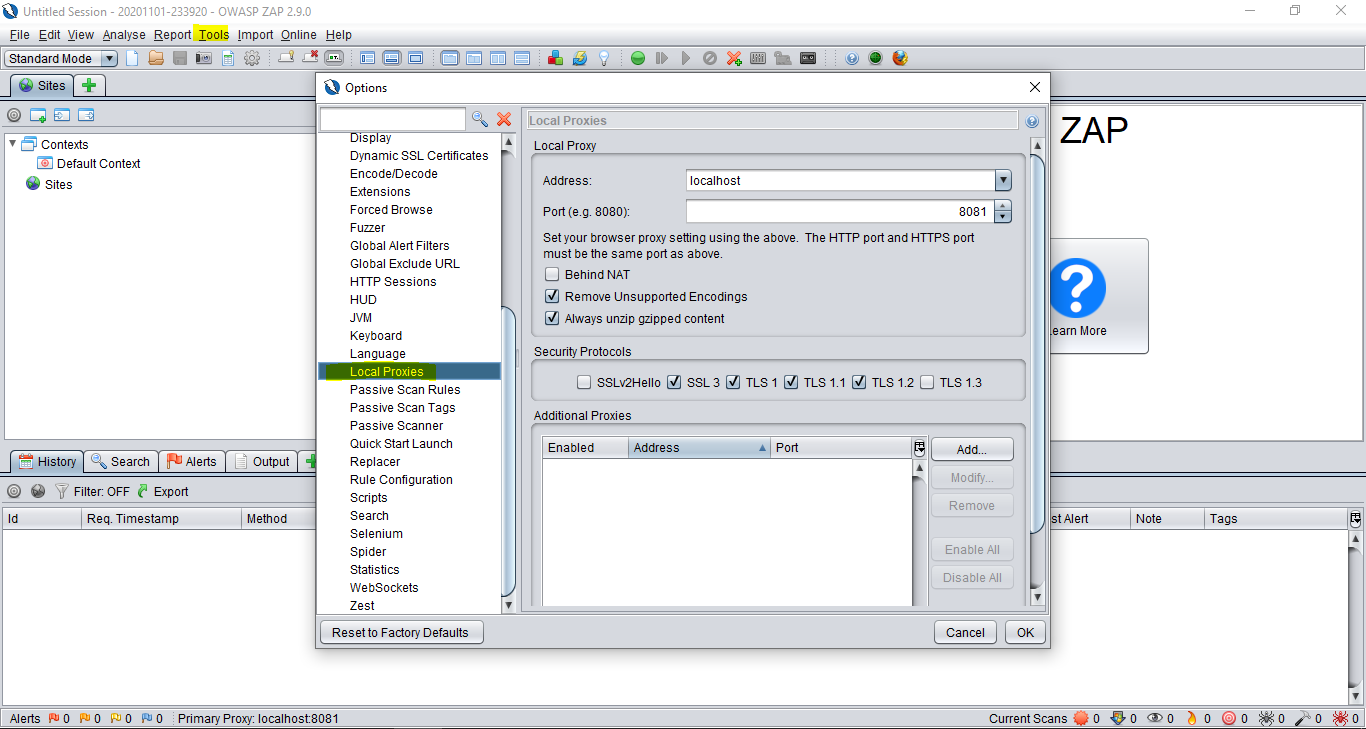Enable the Behind NAT checkbox
This screenshot has width=1366, height=729.
(552, 274)
